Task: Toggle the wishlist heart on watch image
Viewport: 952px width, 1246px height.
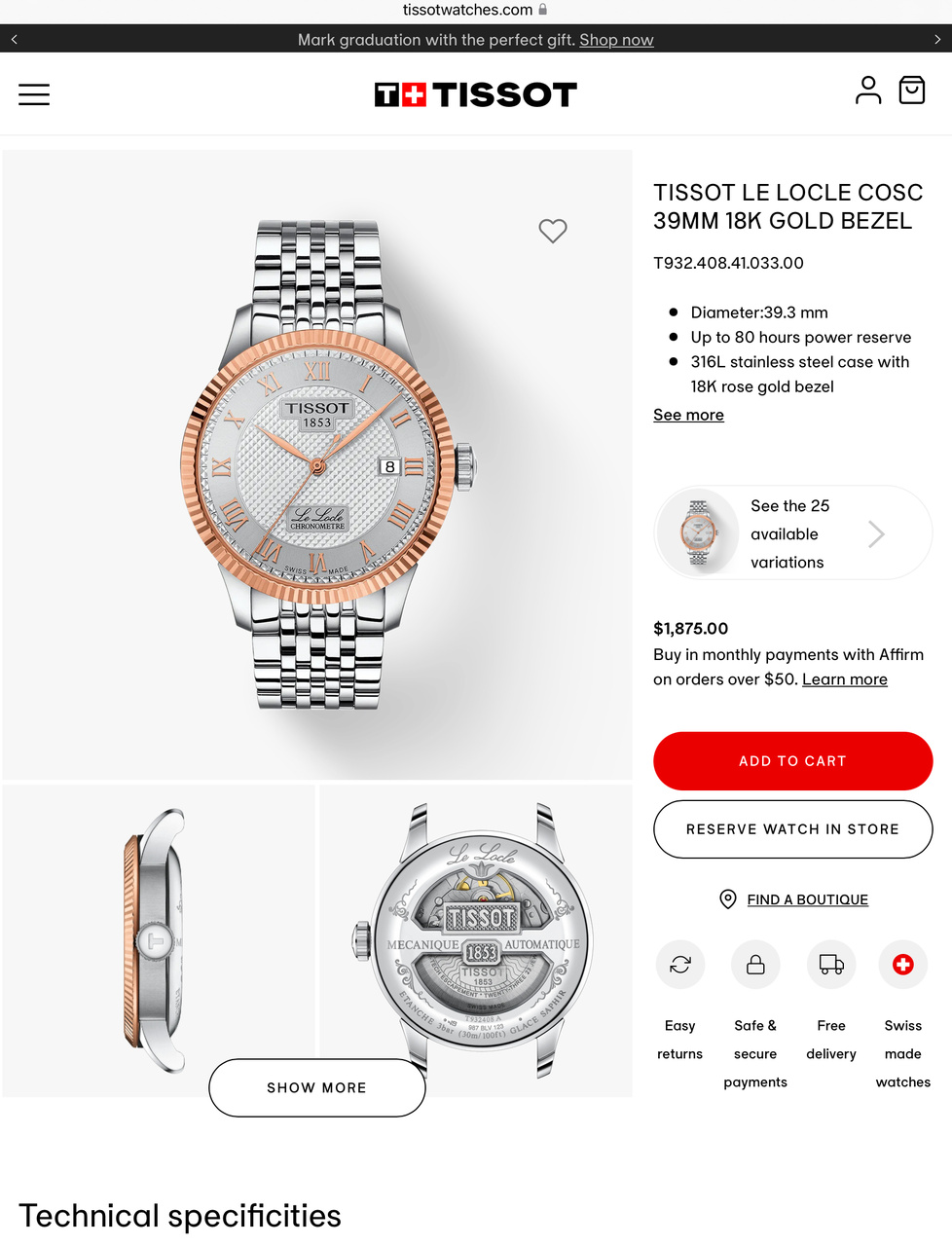Action: coord(553,231)
